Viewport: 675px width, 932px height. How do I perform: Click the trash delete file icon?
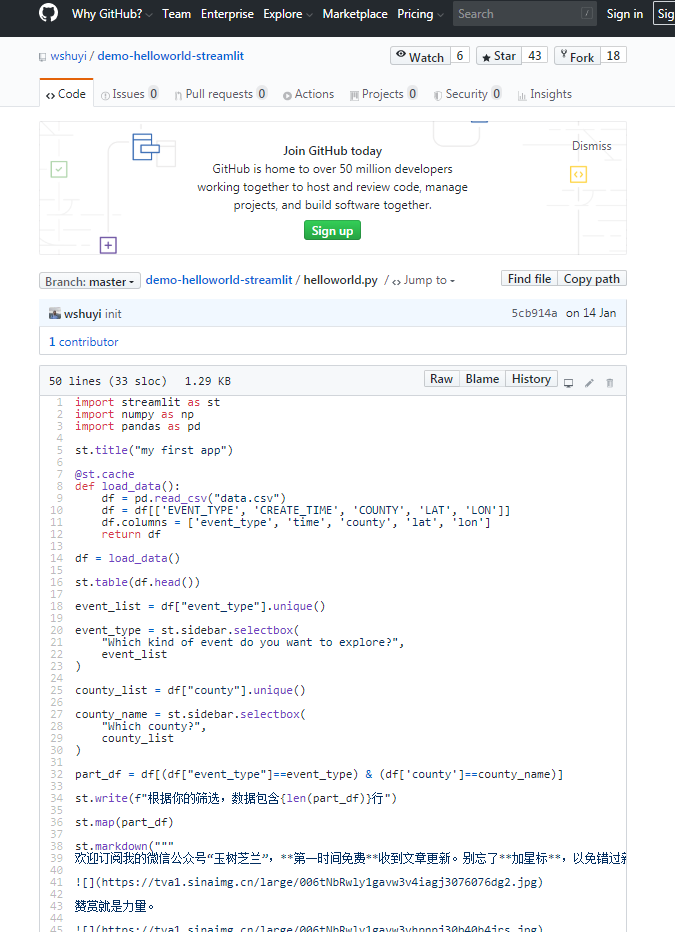click(609, 383)
